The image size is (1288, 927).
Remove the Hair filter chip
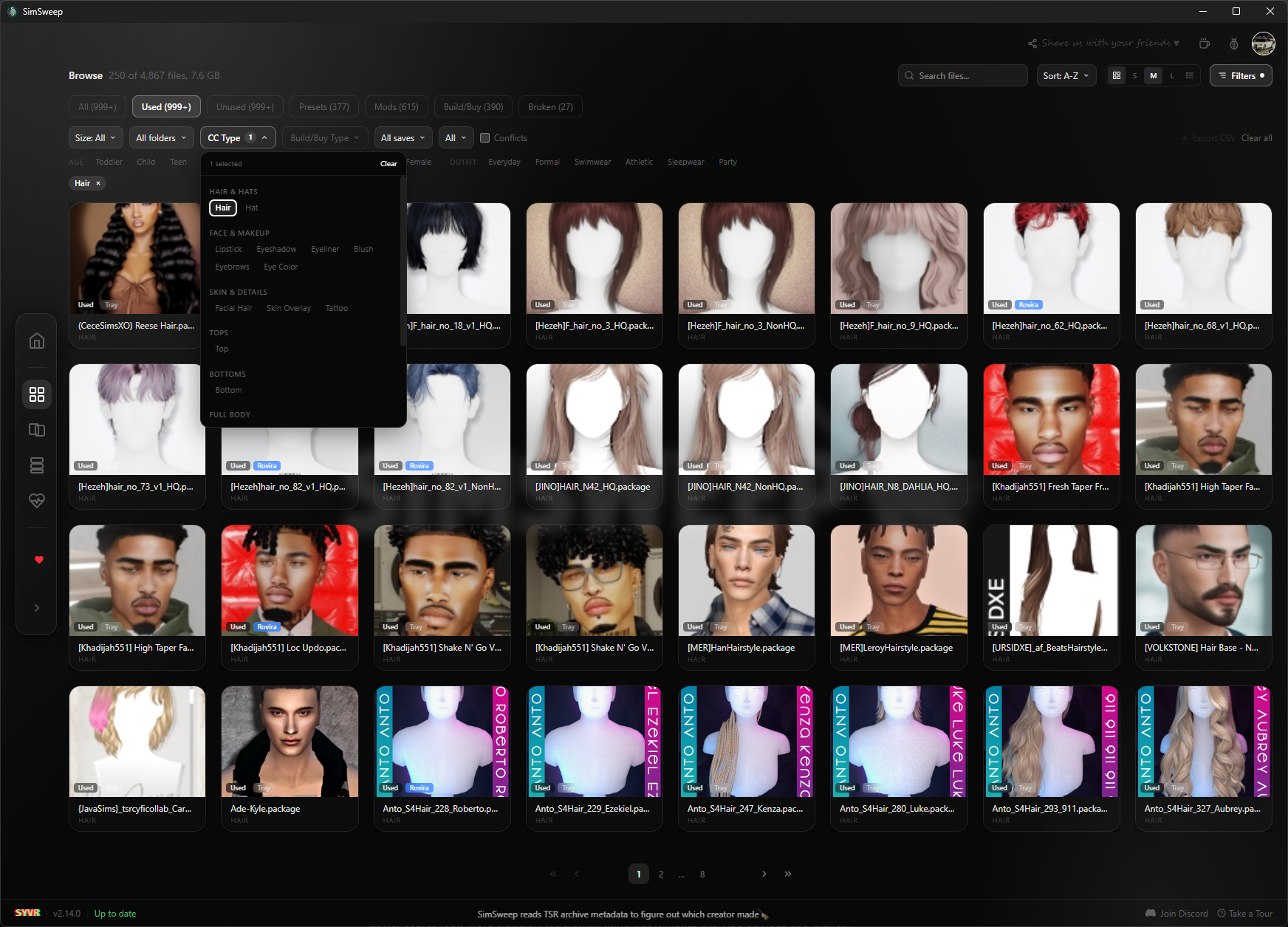pyautogui.click(x=98, y=183)
